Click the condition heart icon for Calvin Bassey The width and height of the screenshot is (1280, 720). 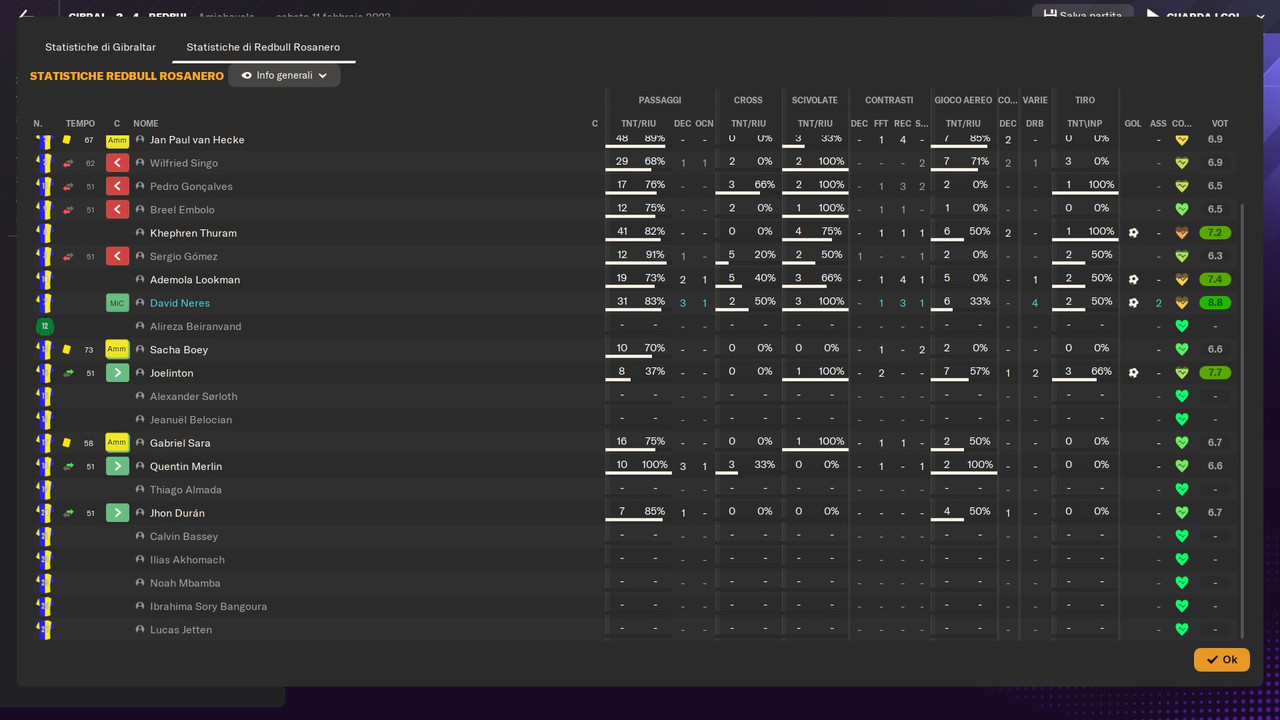click(x=1181, y=536)
